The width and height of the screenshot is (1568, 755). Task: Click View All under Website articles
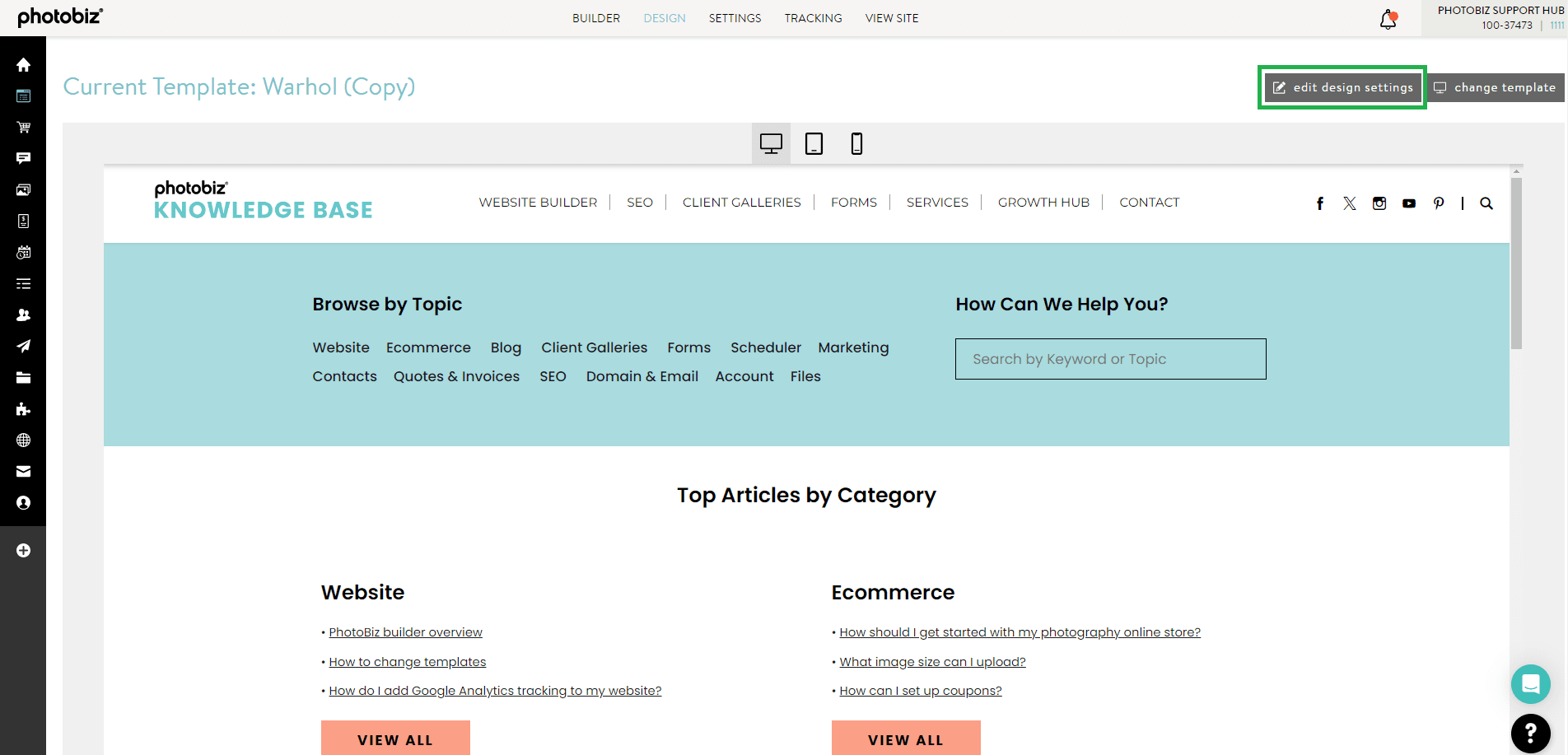coord(395,738)
